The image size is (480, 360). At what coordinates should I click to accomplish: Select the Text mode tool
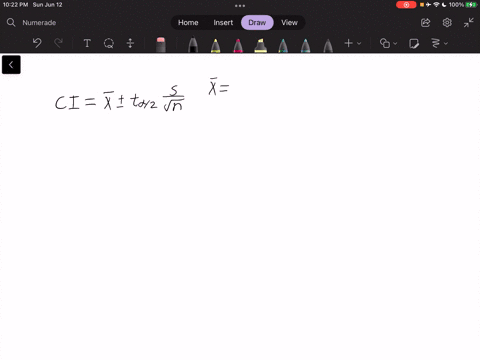click(87, 43)
